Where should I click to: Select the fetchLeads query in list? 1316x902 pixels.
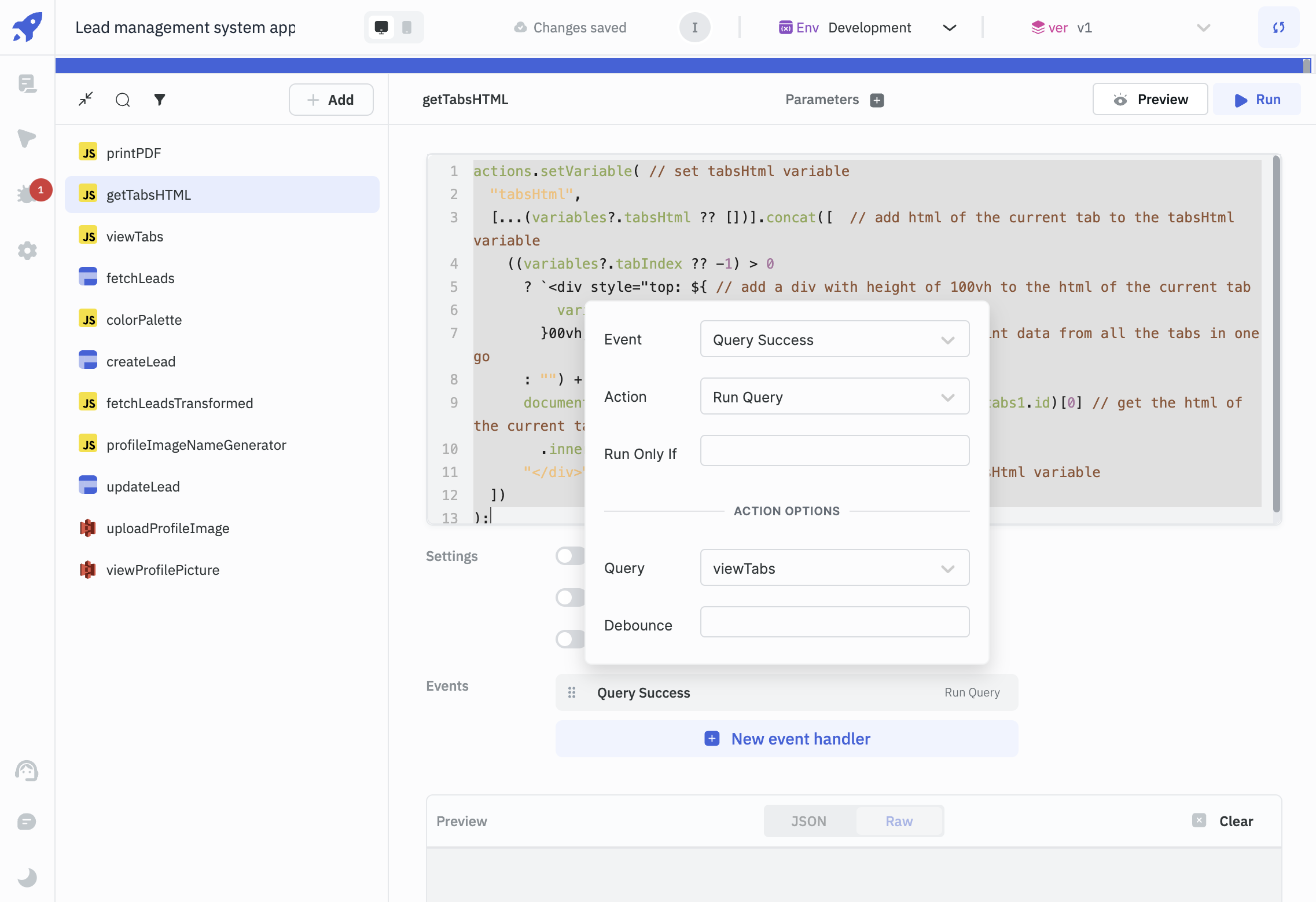point(141,278)
